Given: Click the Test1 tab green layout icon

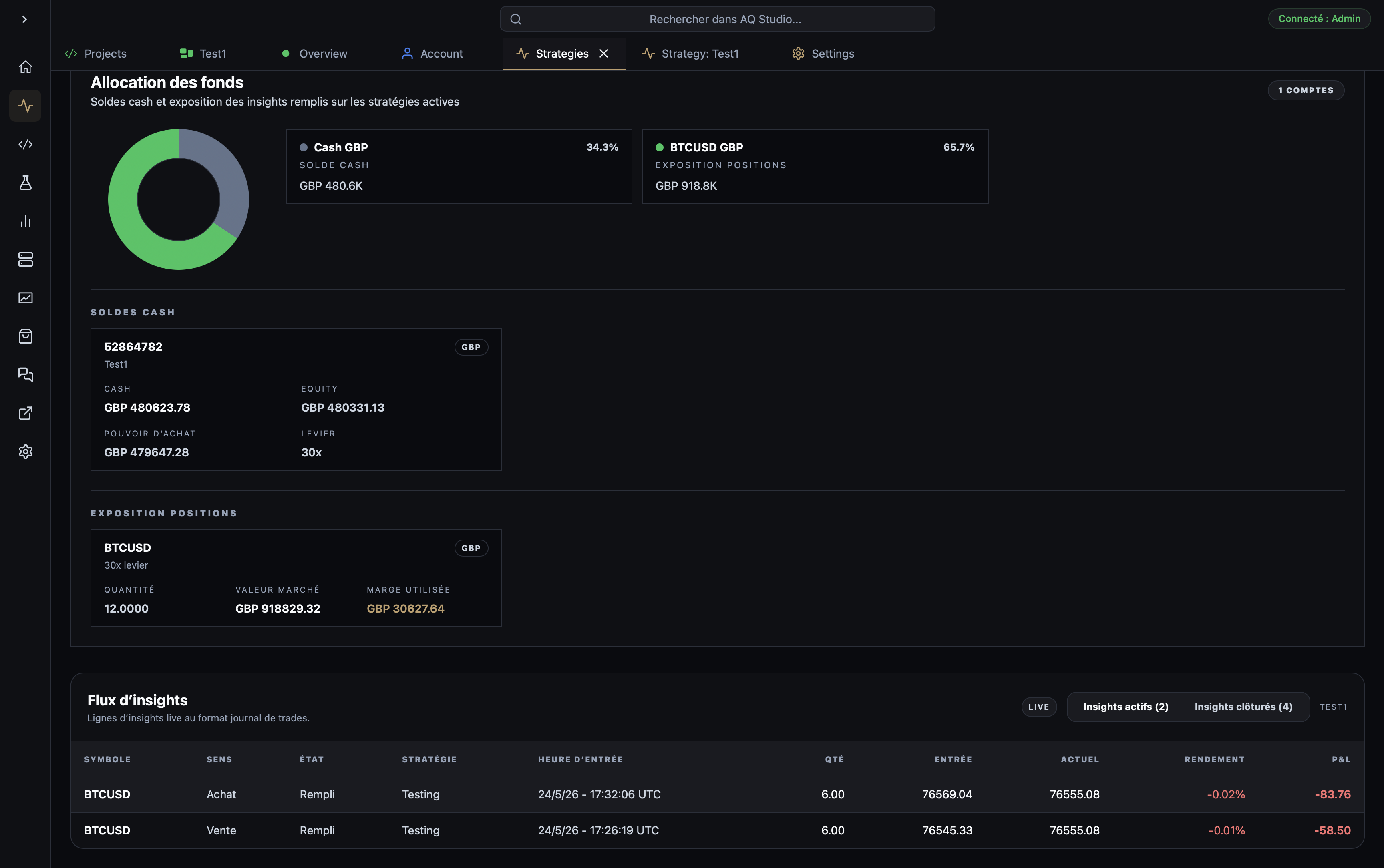Looking at the screenshot, I should pyautogui.click(x=186, y=53).
